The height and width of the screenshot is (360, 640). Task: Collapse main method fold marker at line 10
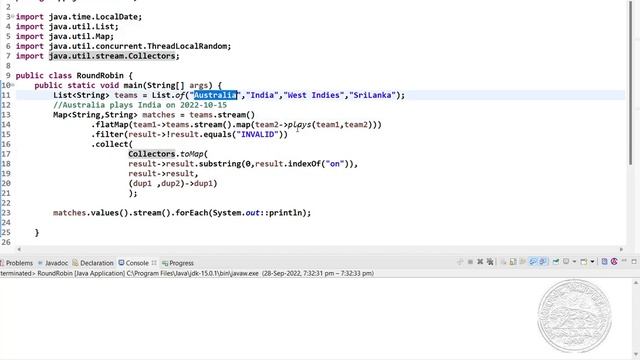click(x=13, y=85)
